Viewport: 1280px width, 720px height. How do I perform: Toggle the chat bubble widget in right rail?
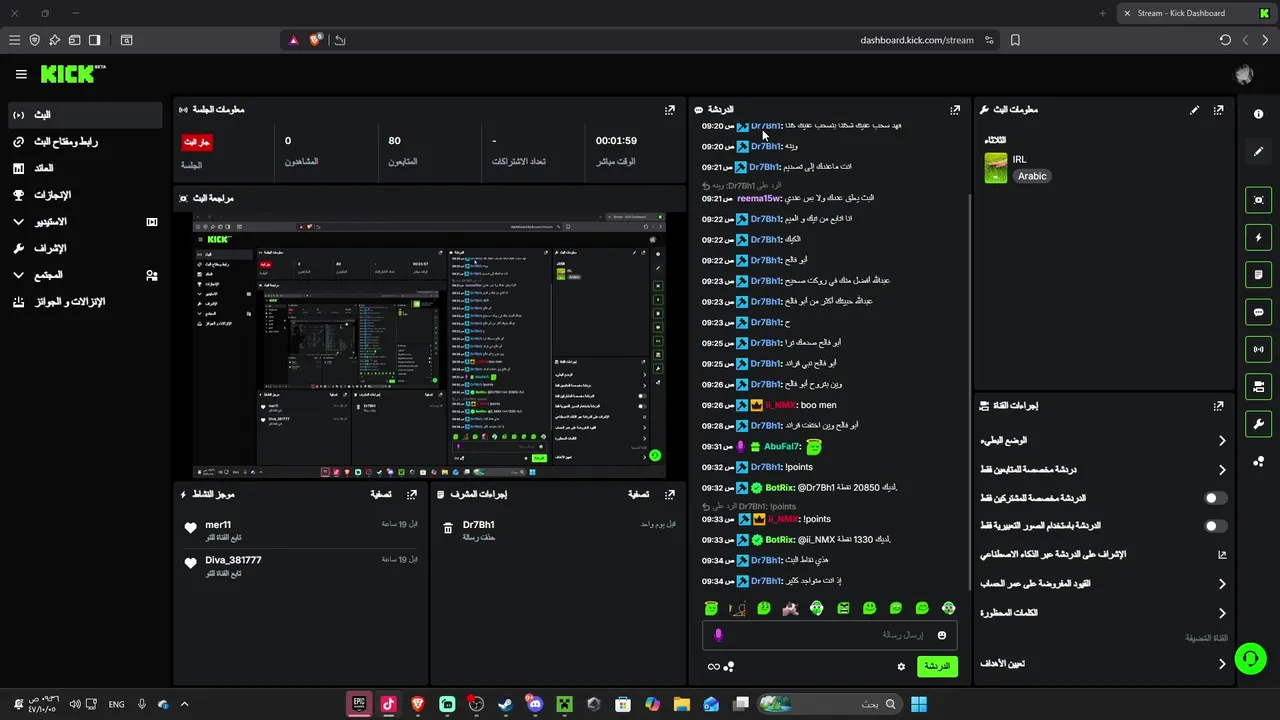coord(1258,312)
